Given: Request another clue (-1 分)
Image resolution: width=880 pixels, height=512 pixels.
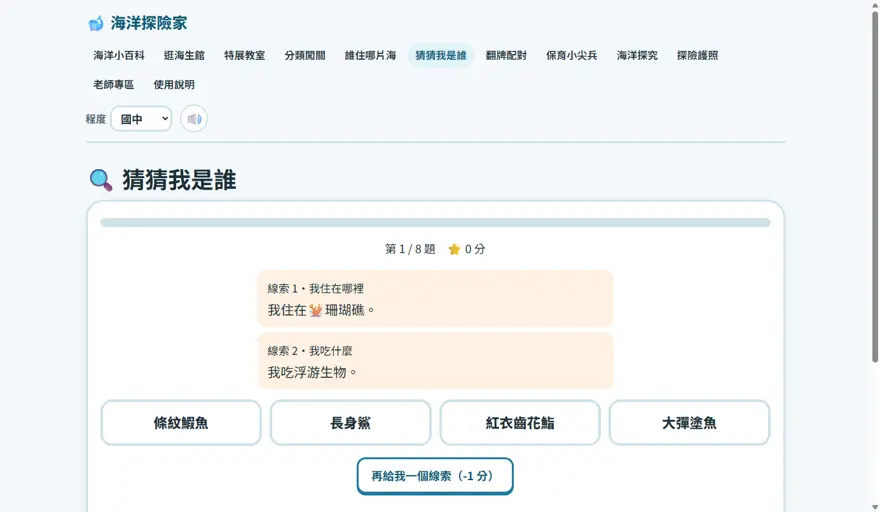Looking at the screenshot, I should pyautogui.click(x=435, y=476).
